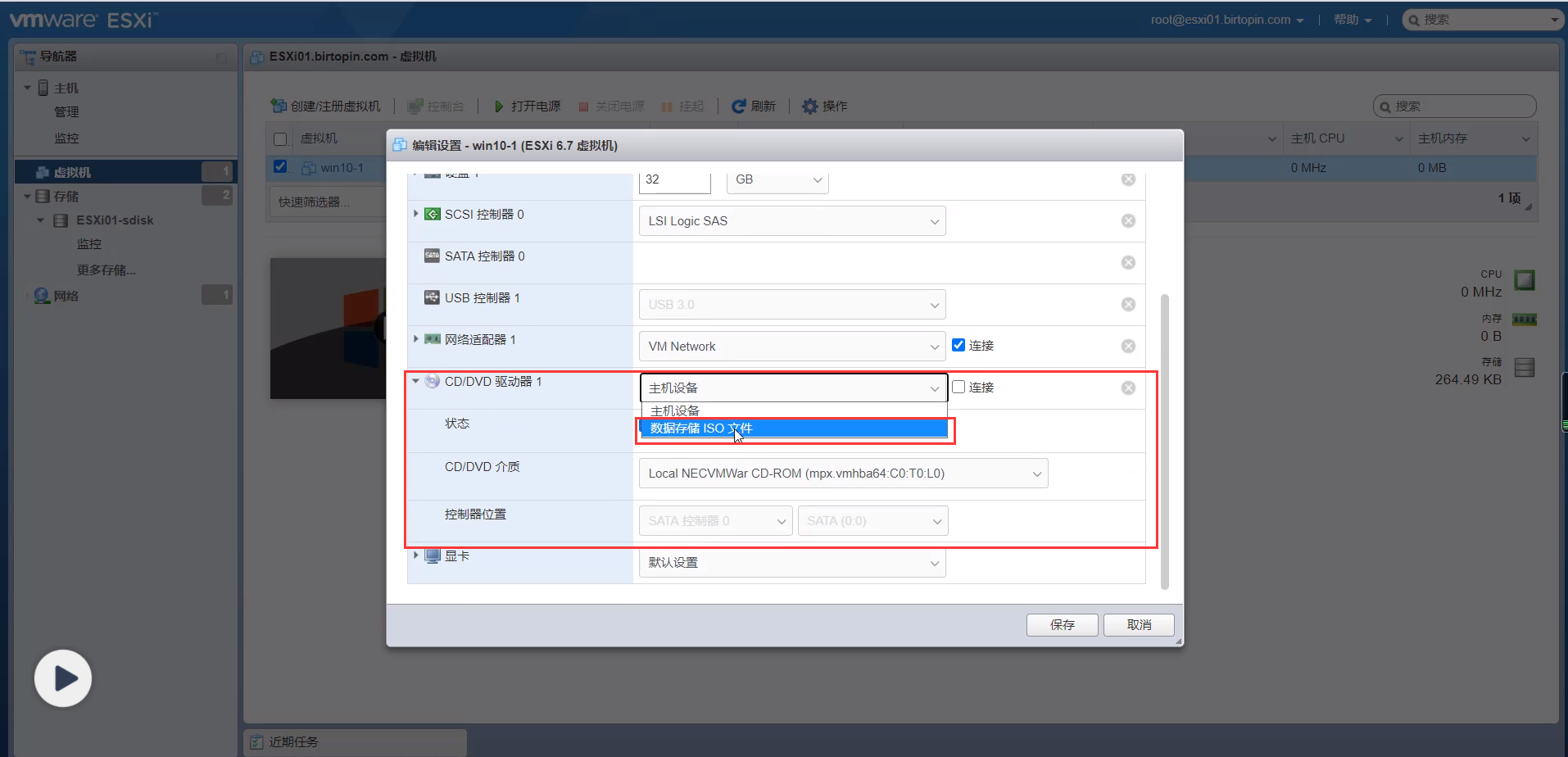
Task: Remove SATA 控制器 0 device
Action: [1128, 262]
